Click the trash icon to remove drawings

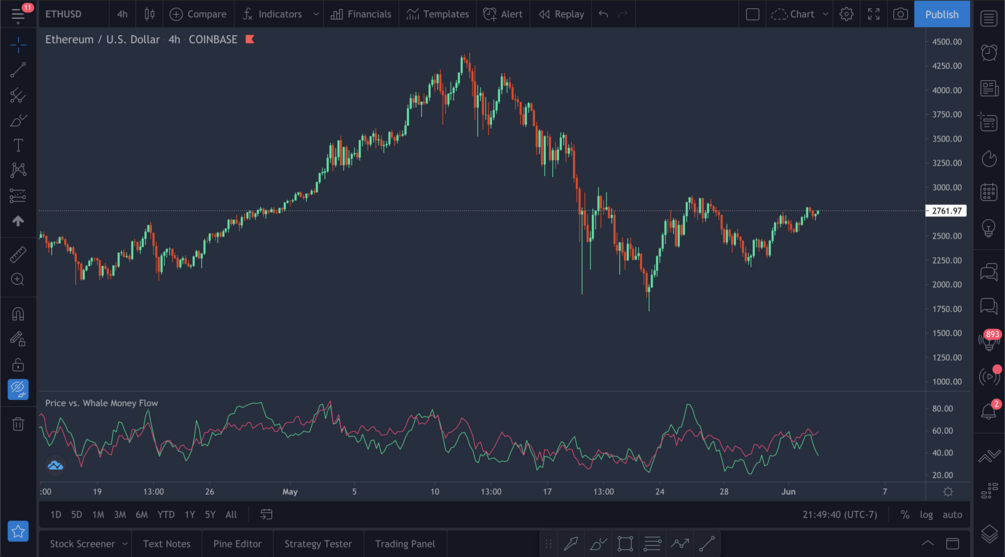click(x=18, y=424)
